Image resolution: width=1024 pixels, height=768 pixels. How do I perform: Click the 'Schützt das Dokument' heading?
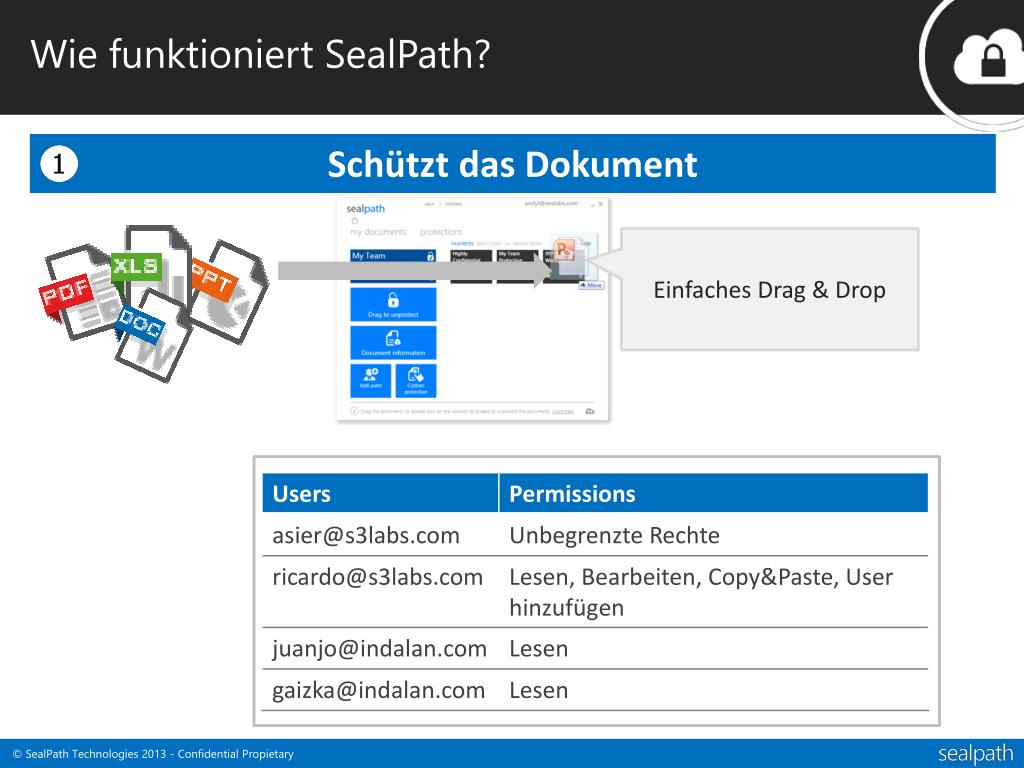[513, 164]
